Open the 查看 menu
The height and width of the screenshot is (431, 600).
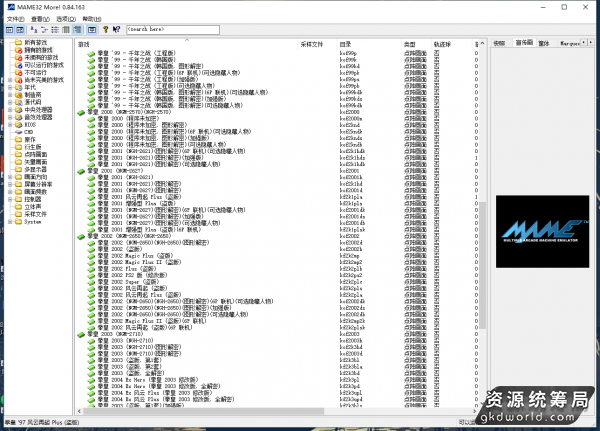click(x=40, y=19)
